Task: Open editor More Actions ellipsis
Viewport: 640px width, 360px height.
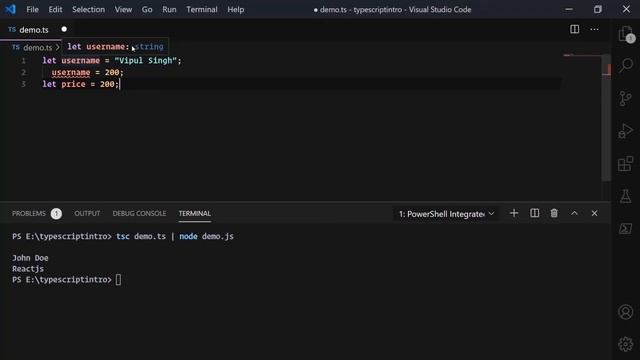Action: 594,29
